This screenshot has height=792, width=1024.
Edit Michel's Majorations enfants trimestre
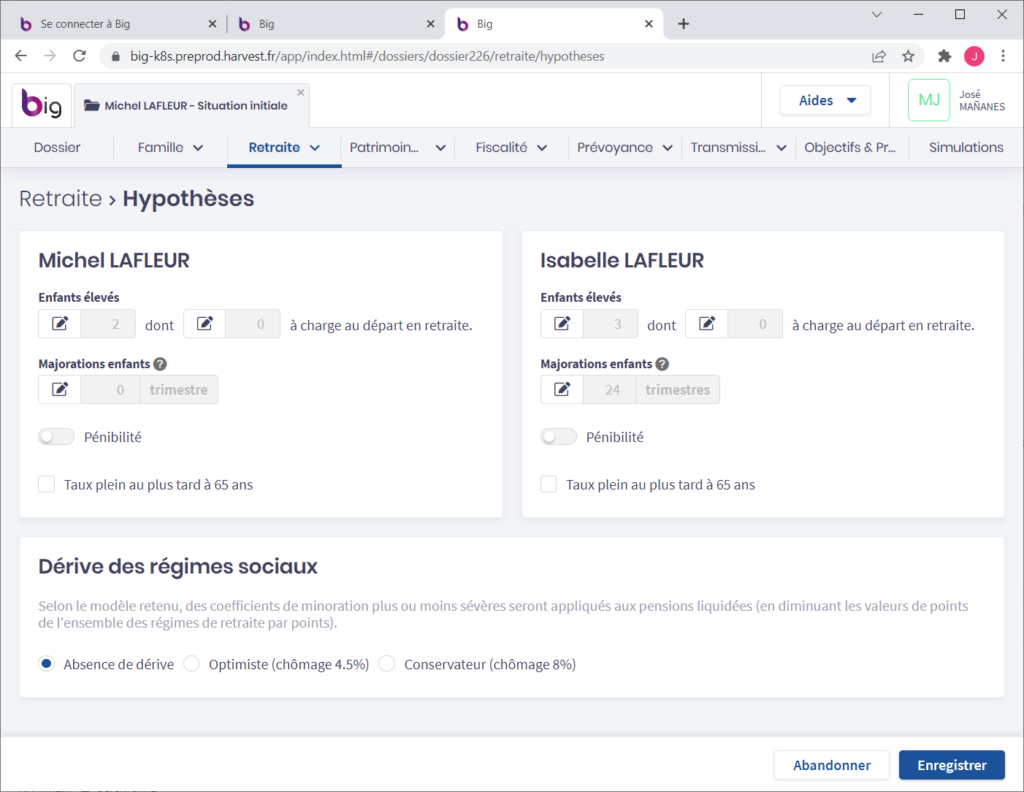coord(60,389)
